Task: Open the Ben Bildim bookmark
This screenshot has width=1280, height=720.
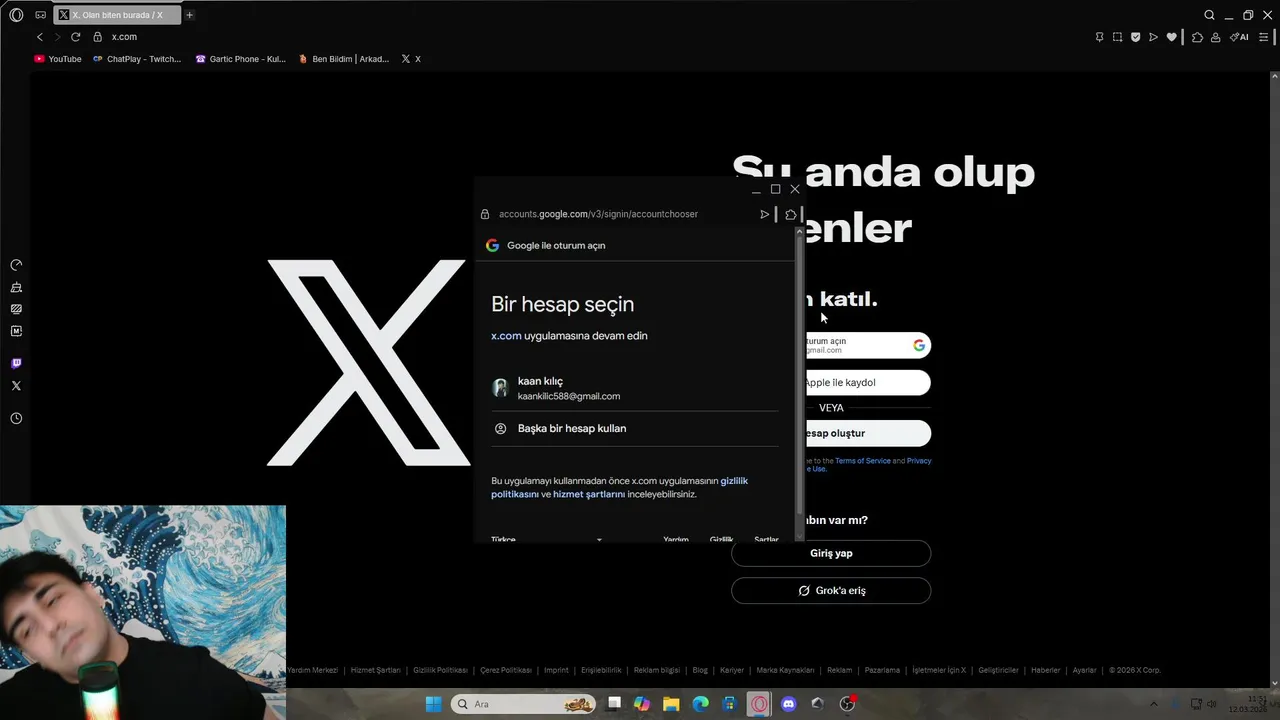Action: (344, 59)
